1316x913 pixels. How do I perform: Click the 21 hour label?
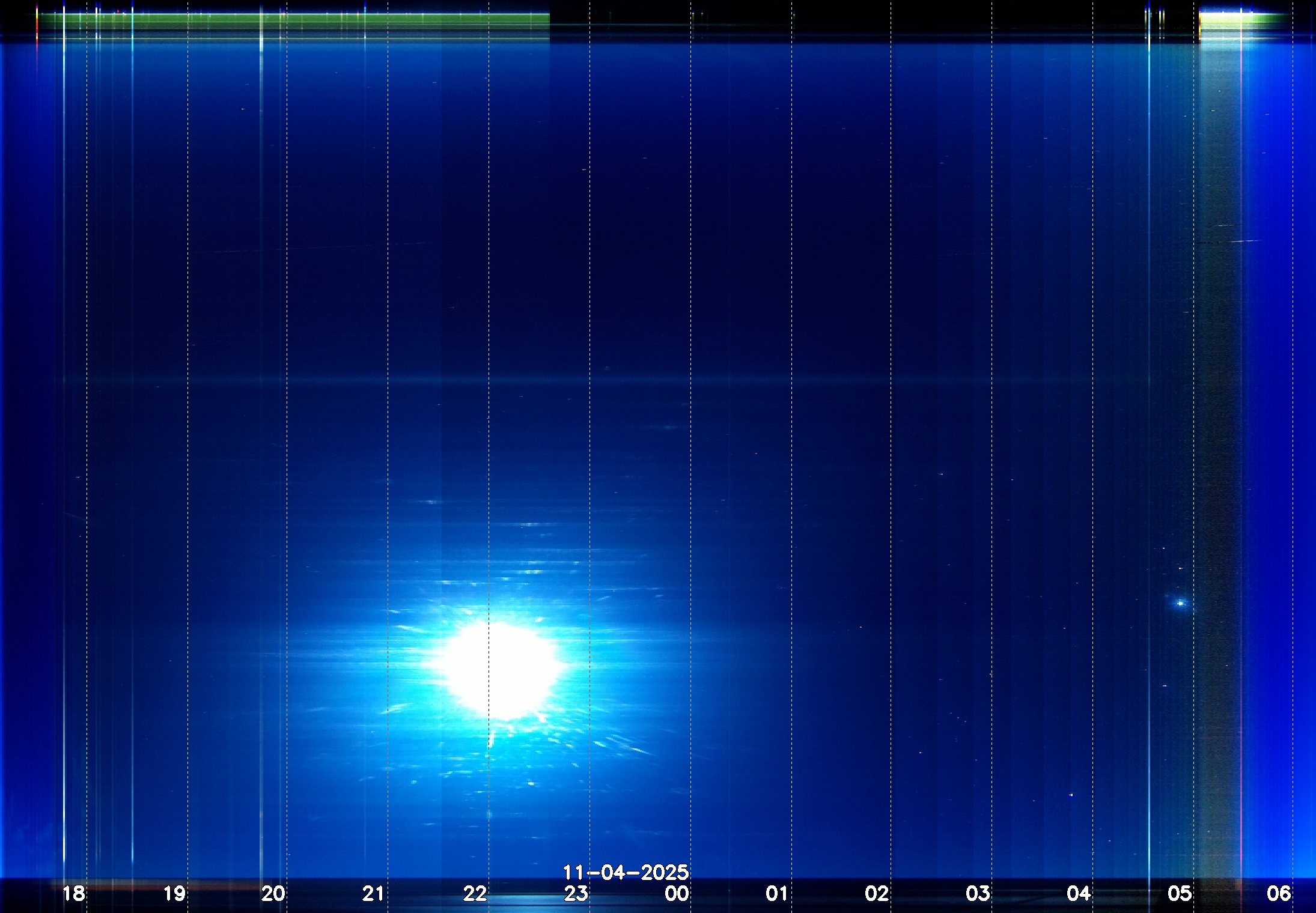click(x=373, y=894)
